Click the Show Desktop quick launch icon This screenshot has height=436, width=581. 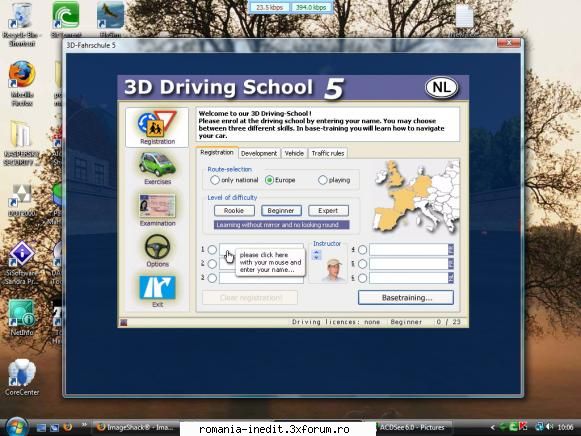click(41, 427)
